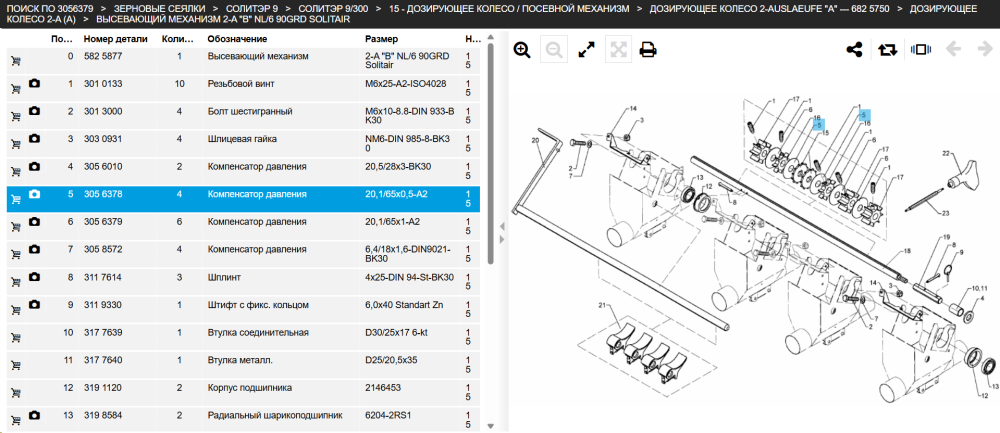Add part 319 8584 to cart
This screenshot has height=433, width=1000.
16,420
